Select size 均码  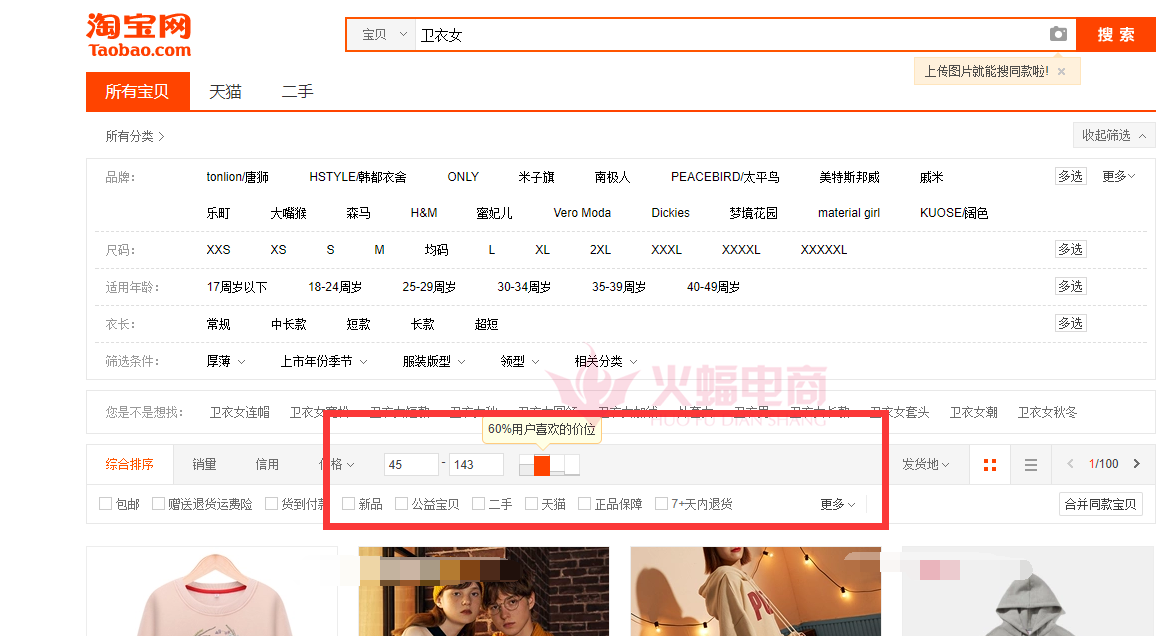click(x=436, y=250)
